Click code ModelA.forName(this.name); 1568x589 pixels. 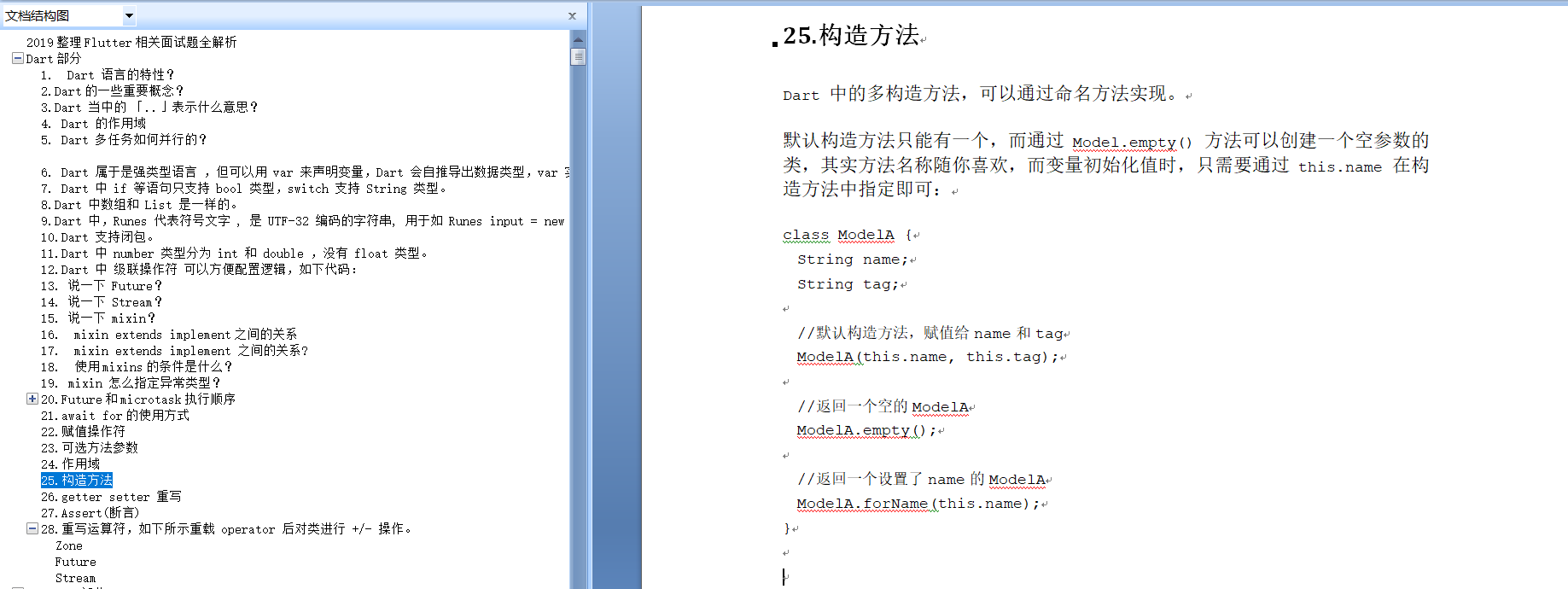click(x=918, y=504)
